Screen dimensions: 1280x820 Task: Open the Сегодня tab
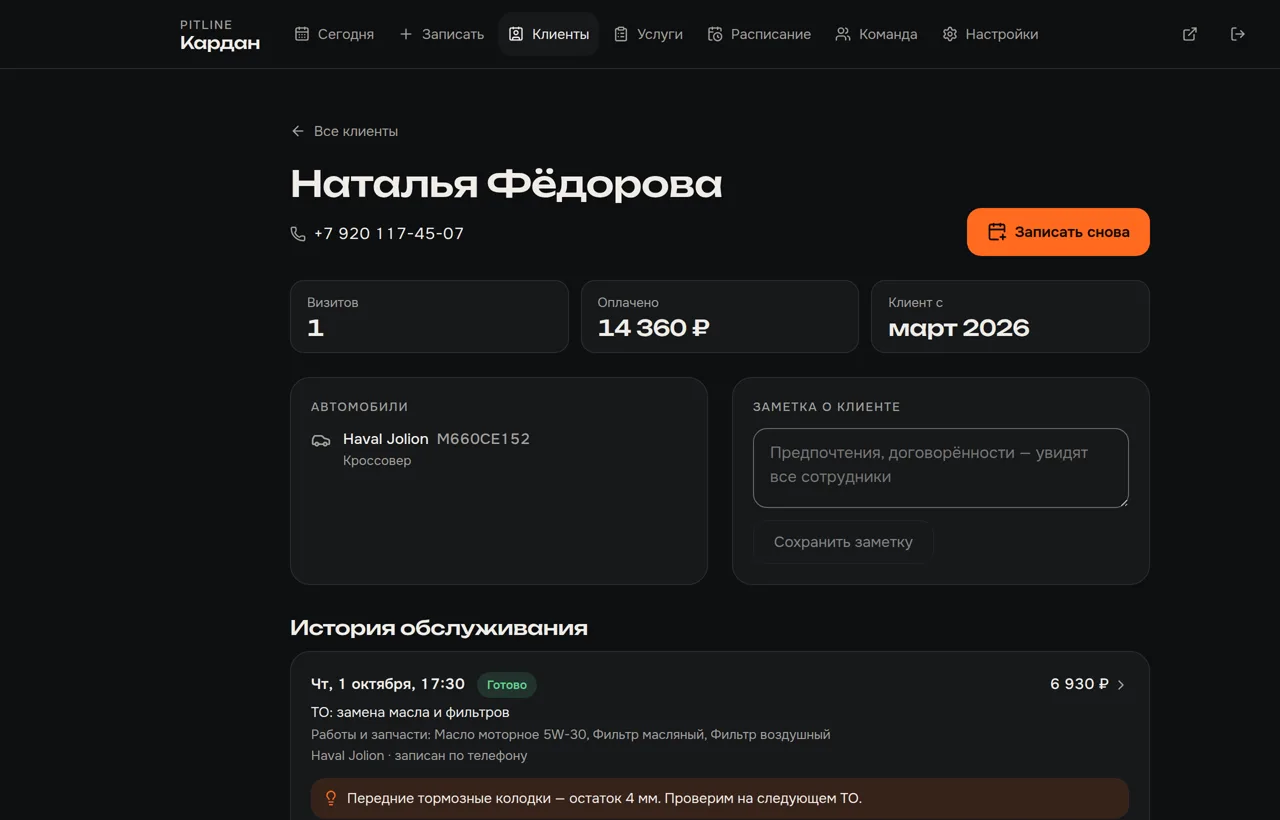pos(334,34)
